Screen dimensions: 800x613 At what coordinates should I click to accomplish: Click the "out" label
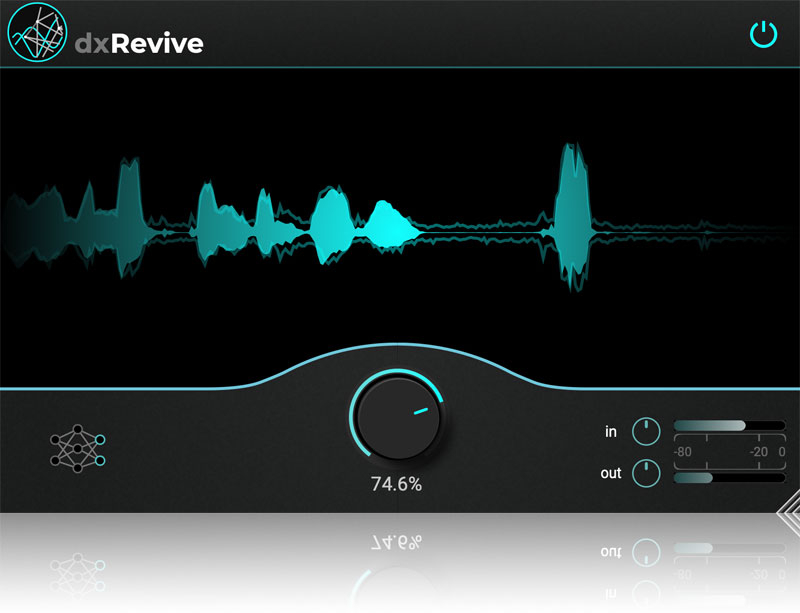click(x=610, y=473)
